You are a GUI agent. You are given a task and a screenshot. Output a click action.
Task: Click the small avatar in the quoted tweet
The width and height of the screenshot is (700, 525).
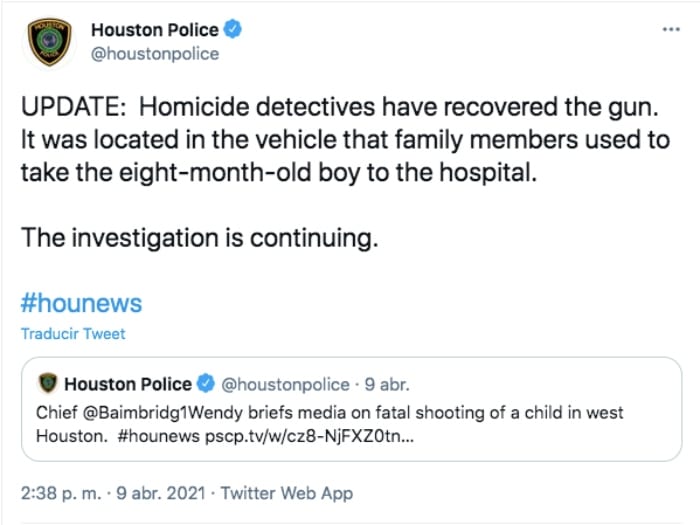click(47, 383)
